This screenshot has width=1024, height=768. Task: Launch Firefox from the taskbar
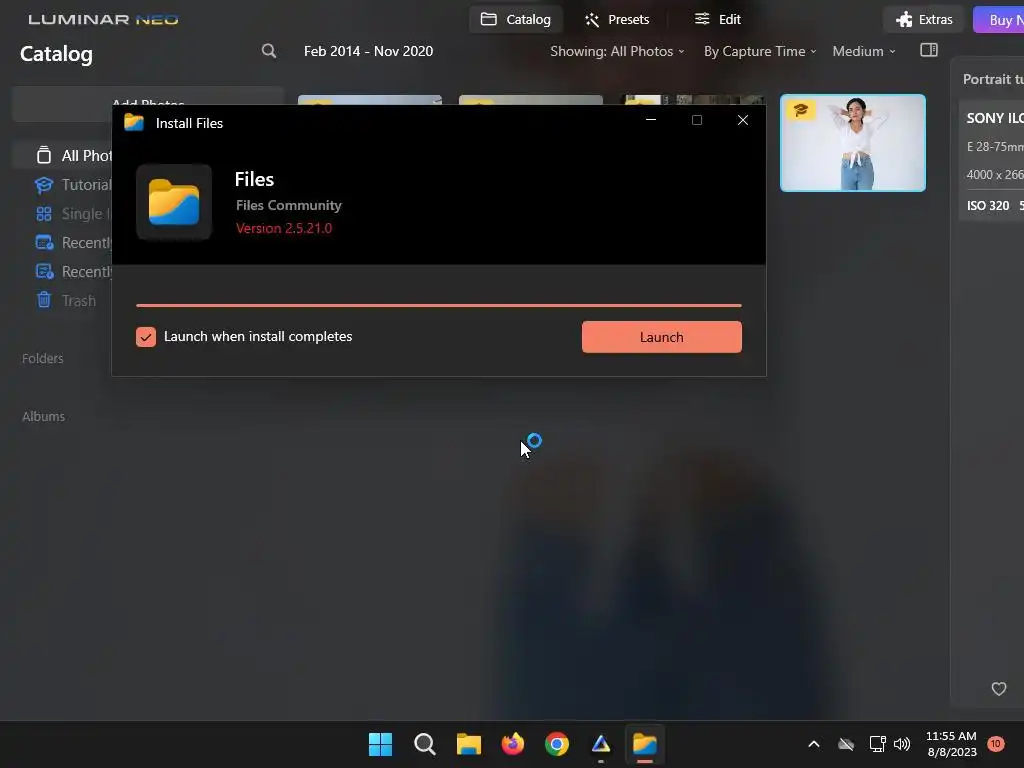click(x=513, y=744)
